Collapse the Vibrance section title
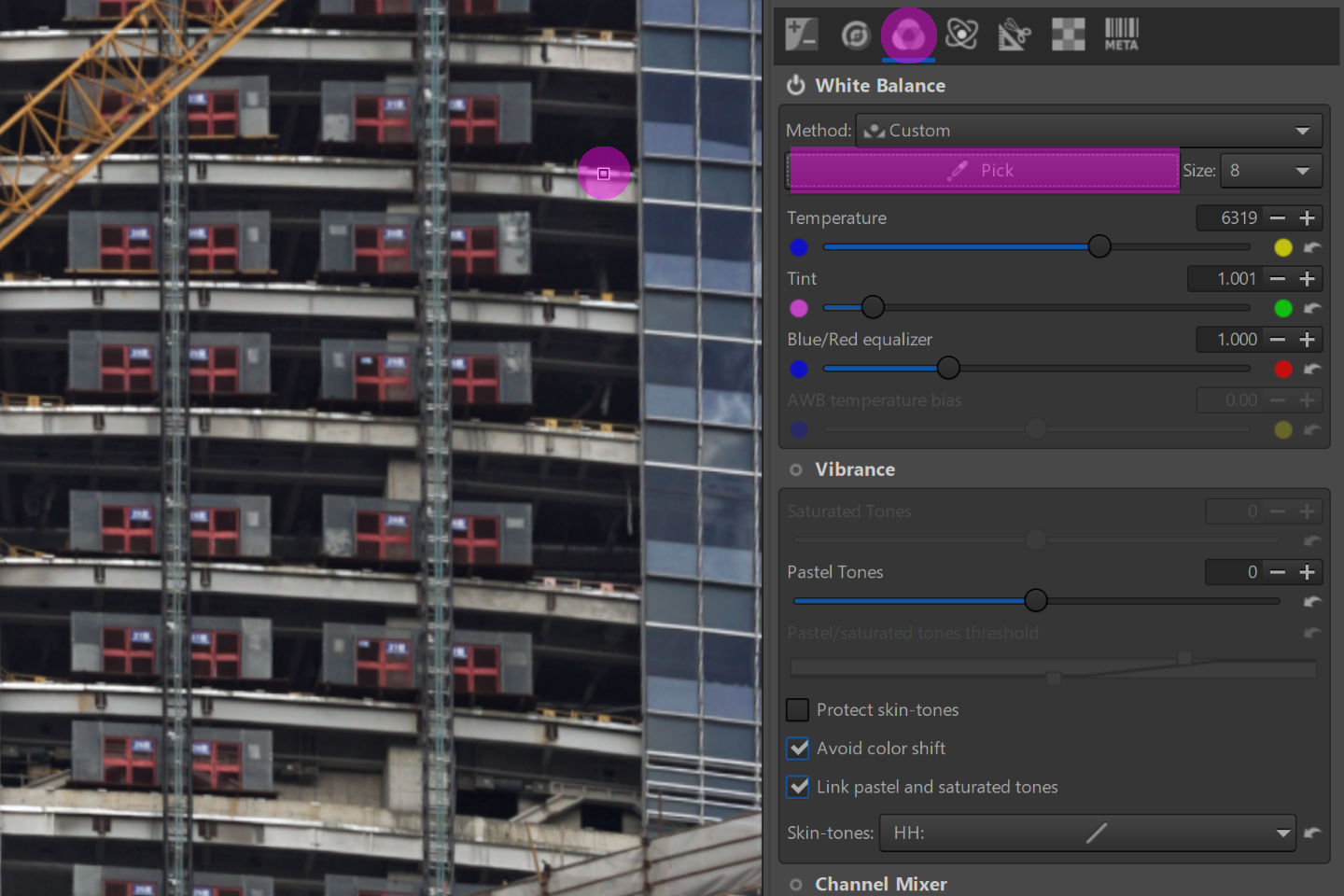Viewport: 1344px width, 896px height. (855, 469)
